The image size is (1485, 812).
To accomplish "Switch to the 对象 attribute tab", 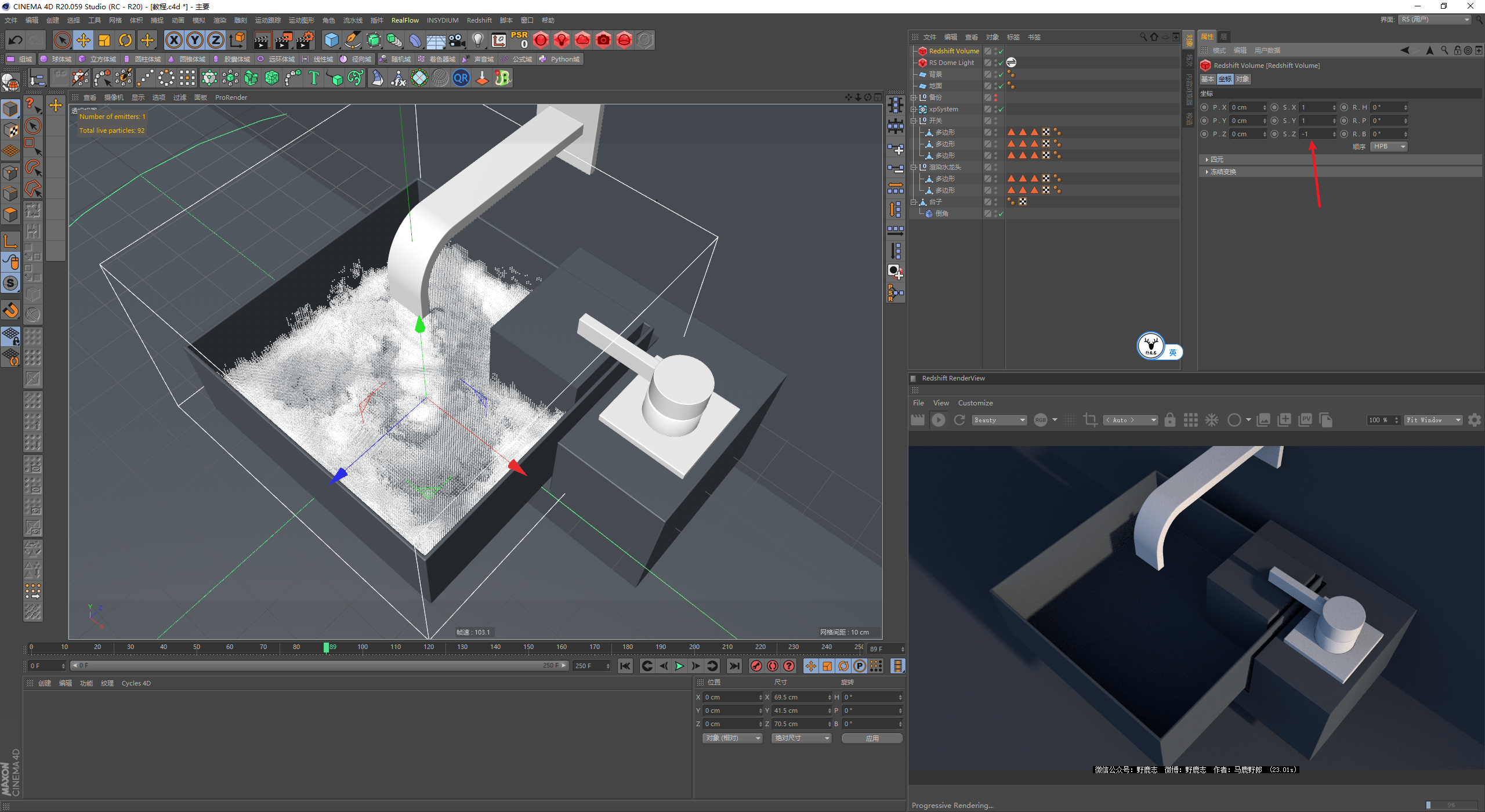I will point(1242,79).
